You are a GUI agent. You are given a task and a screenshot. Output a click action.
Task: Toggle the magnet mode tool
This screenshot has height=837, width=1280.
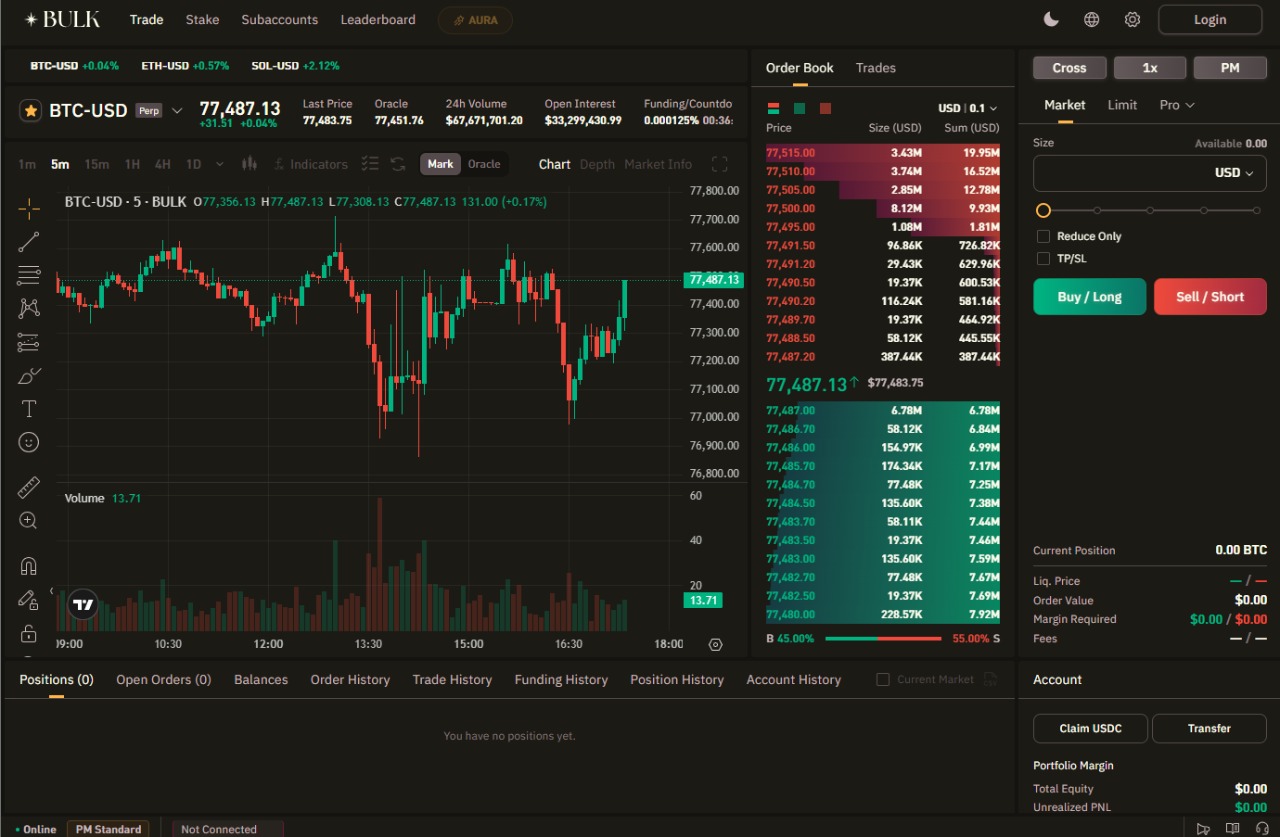click(x=29, y=566)
